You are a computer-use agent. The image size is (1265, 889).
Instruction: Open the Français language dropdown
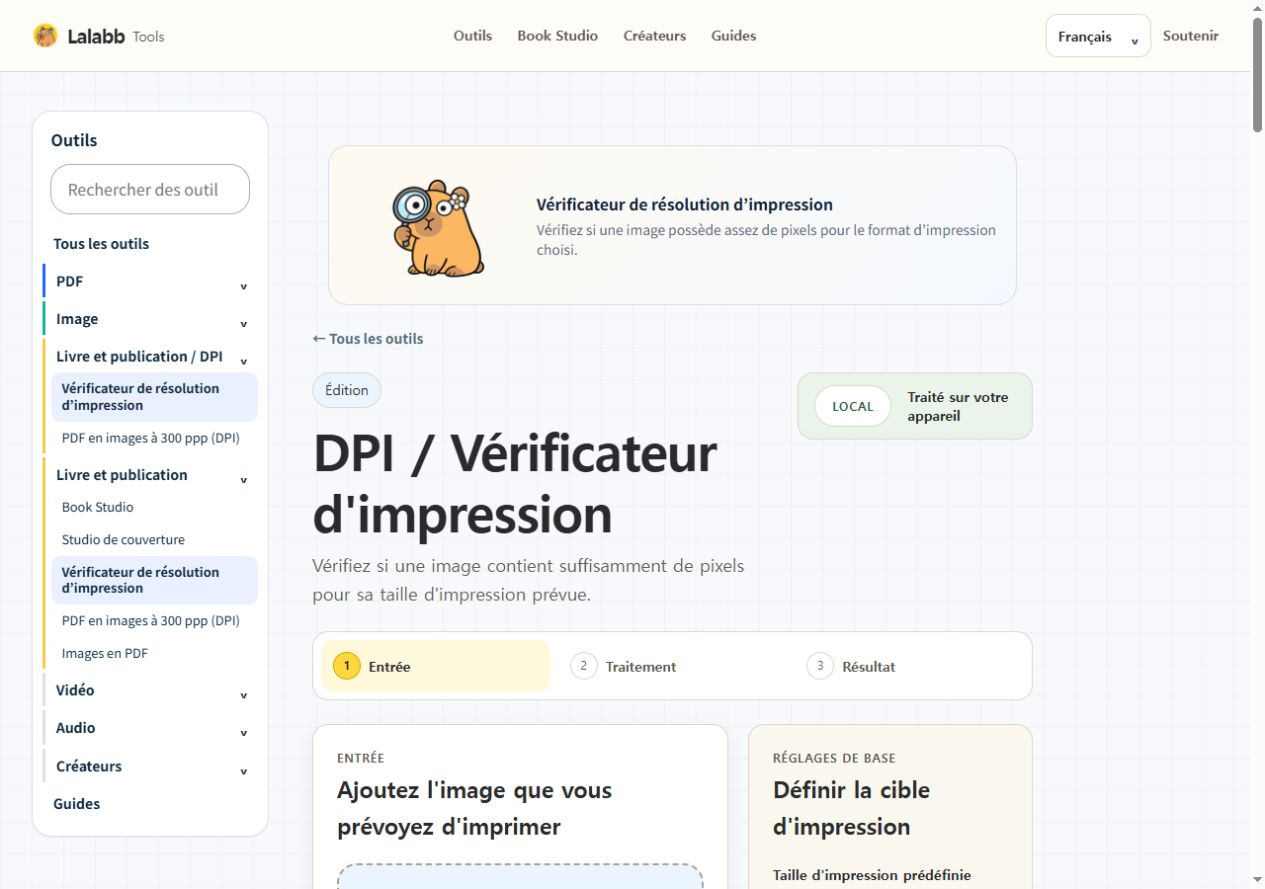coord(1098,36)
